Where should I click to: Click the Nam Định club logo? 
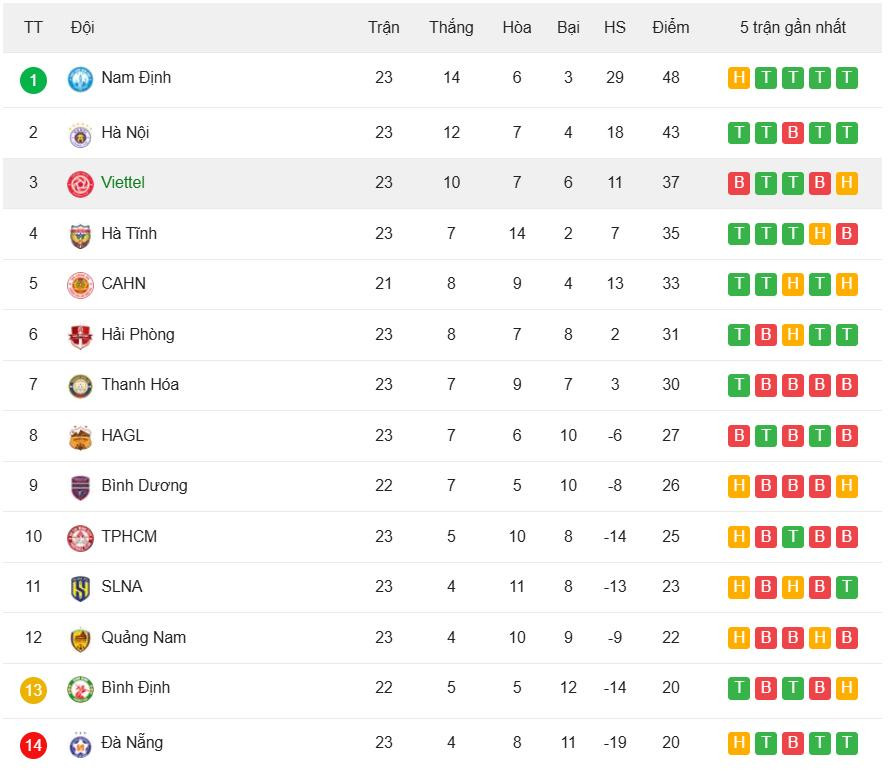(80, 79)
